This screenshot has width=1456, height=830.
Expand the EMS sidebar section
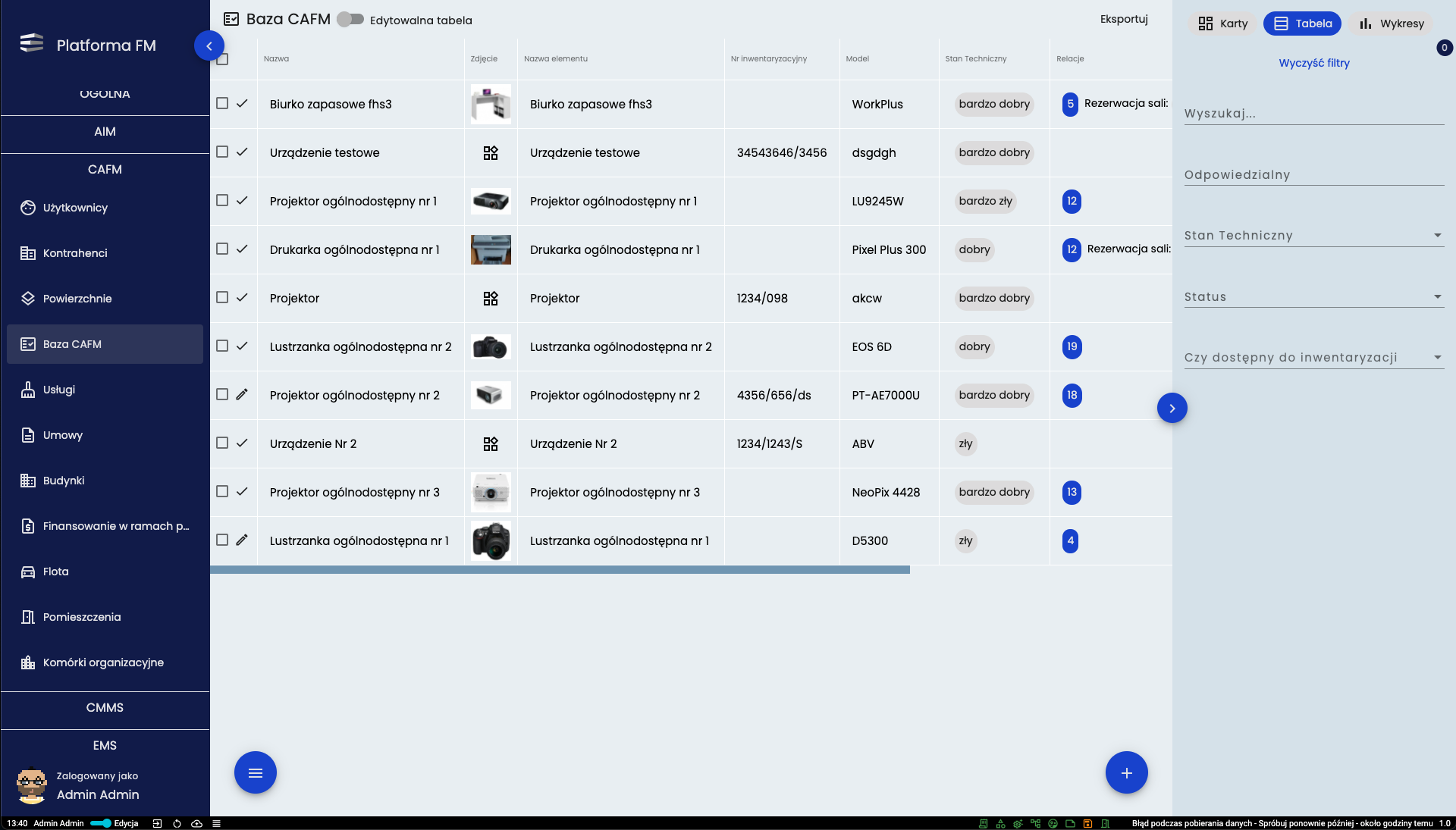(x=105, y=746)
